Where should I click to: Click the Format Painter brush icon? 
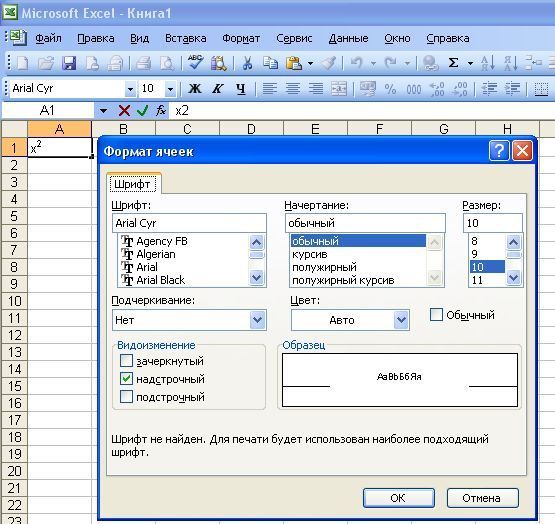point(329,63)
